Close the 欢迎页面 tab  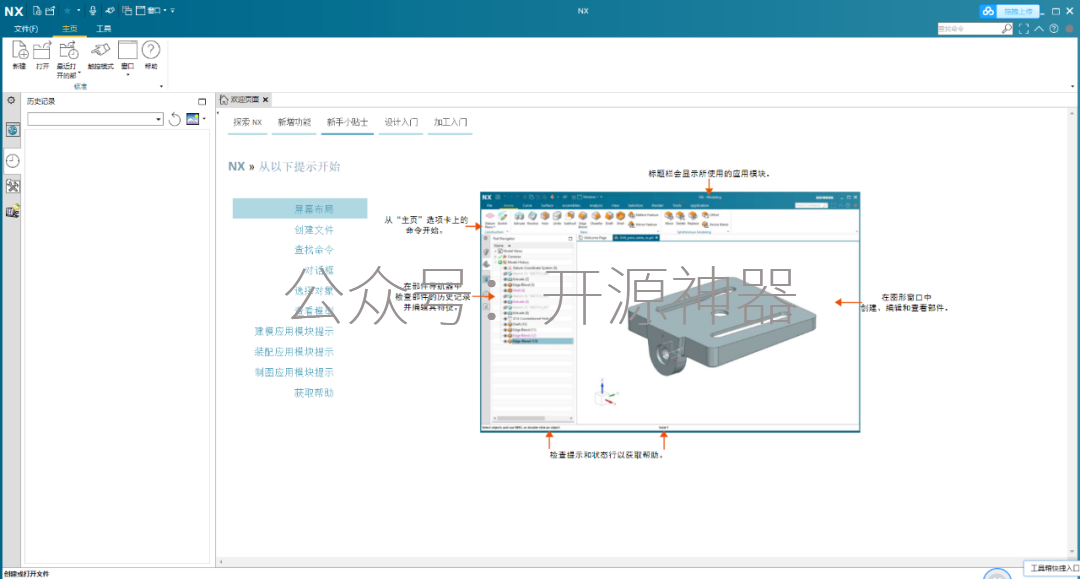pyautogui.click(x=266, y=100)
